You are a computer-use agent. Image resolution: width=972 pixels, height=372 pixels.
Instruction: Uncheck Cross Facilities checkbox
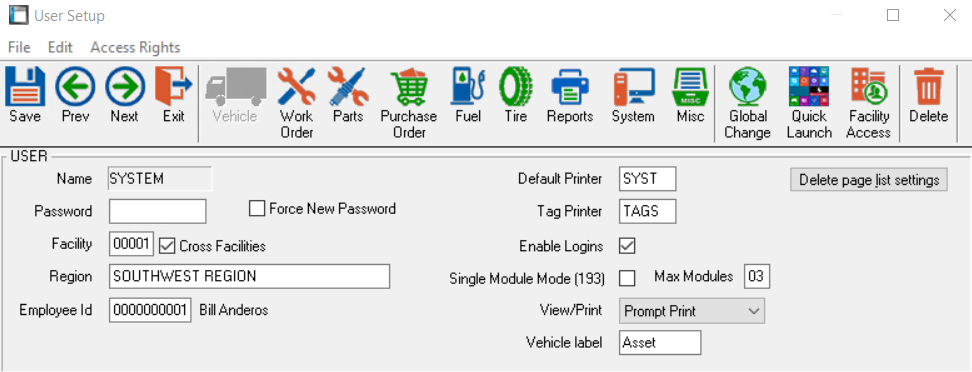point(167,246)
